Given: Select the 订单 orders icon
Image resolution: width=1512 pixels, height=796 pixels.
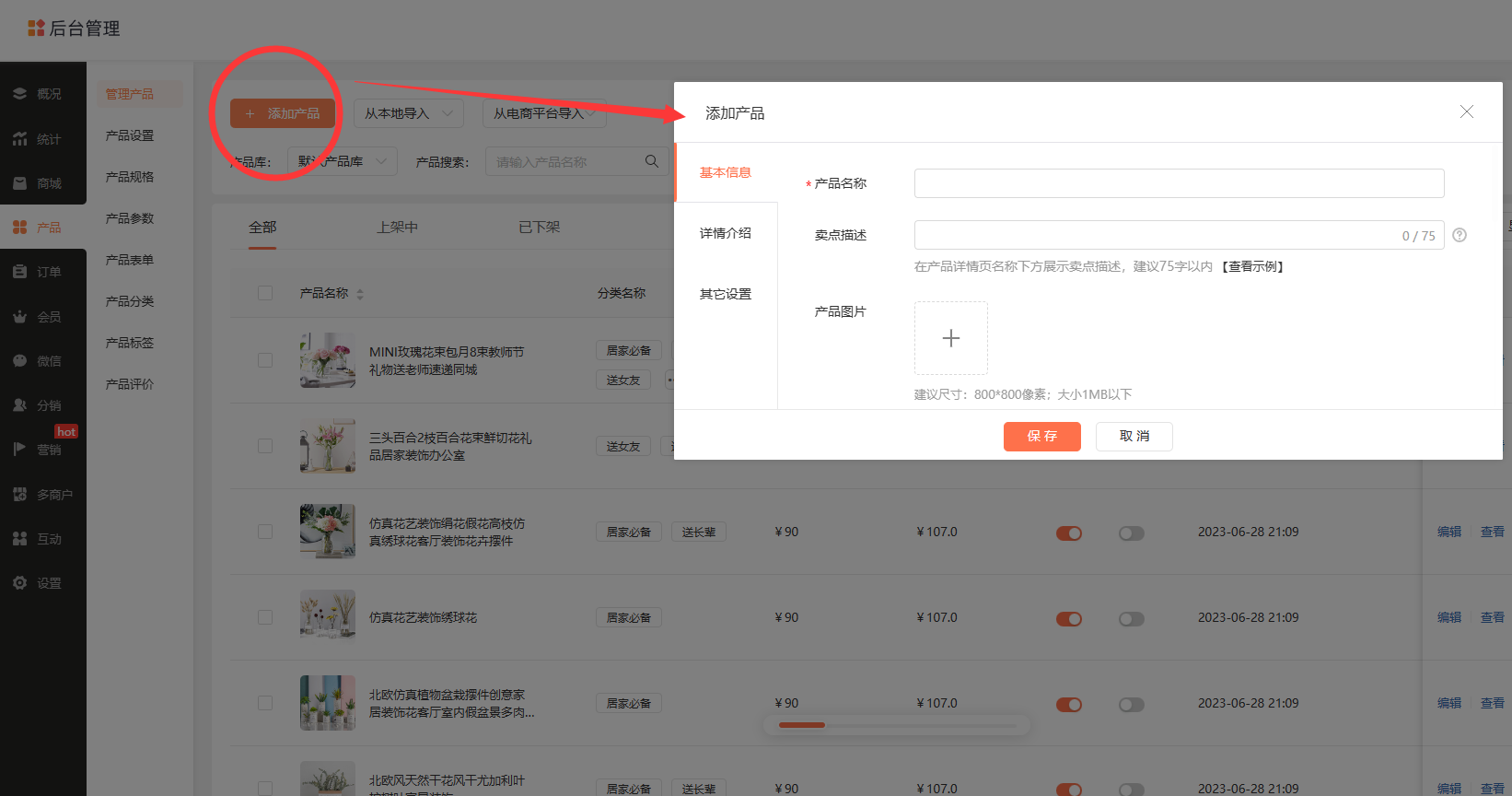Looking at the screenshot, I should 19,272.
